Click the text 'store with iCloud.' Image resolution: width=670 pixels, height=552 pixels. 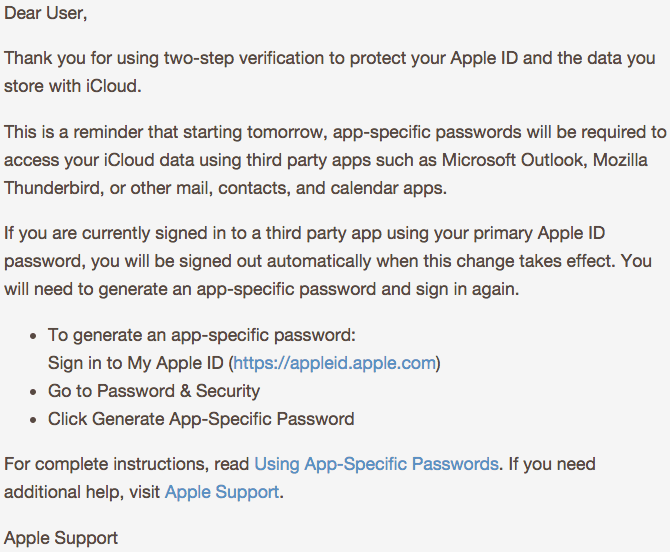[73, 86]
